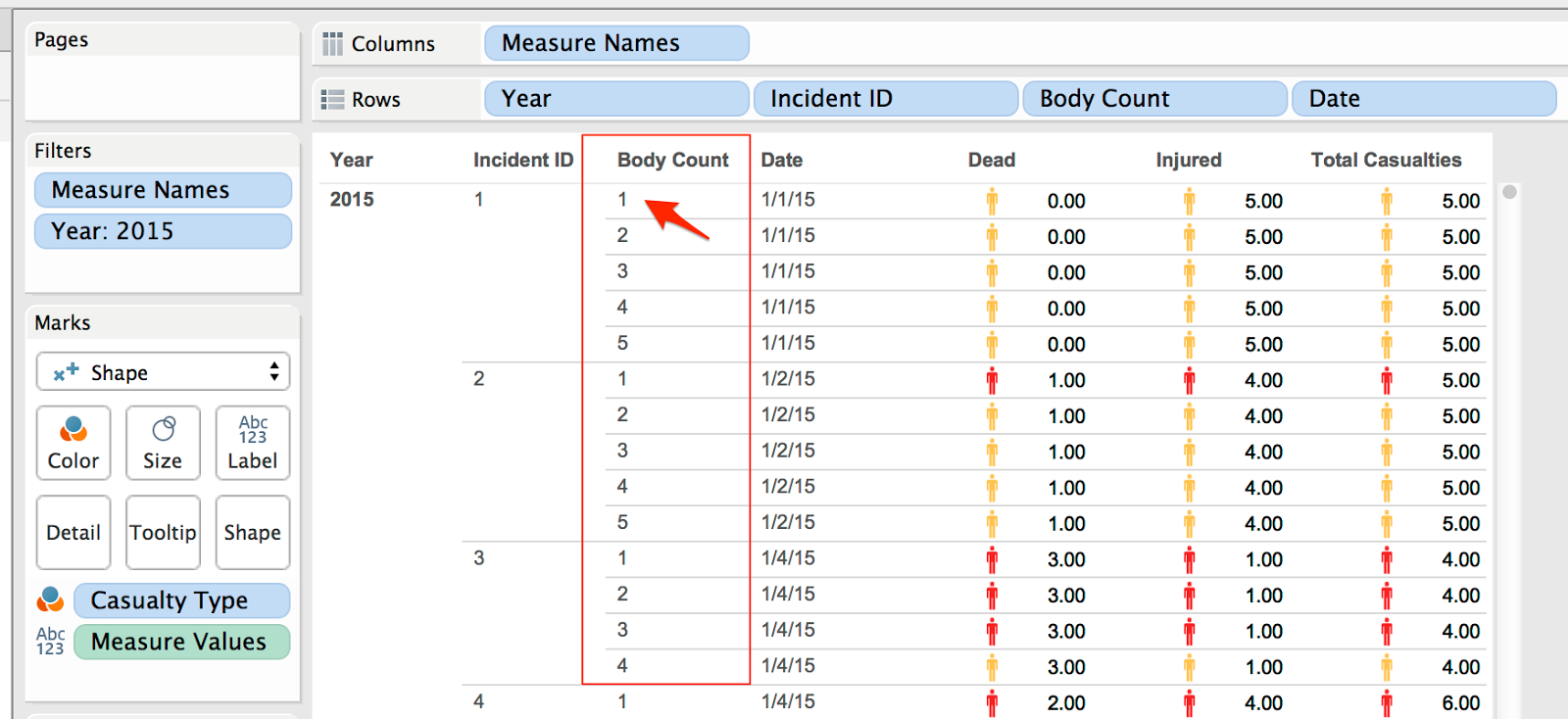Image resolution: width=1568 pixels, height=719 pixels.
Task: Click the Total Casualties column header
Action: [1386, 160]
